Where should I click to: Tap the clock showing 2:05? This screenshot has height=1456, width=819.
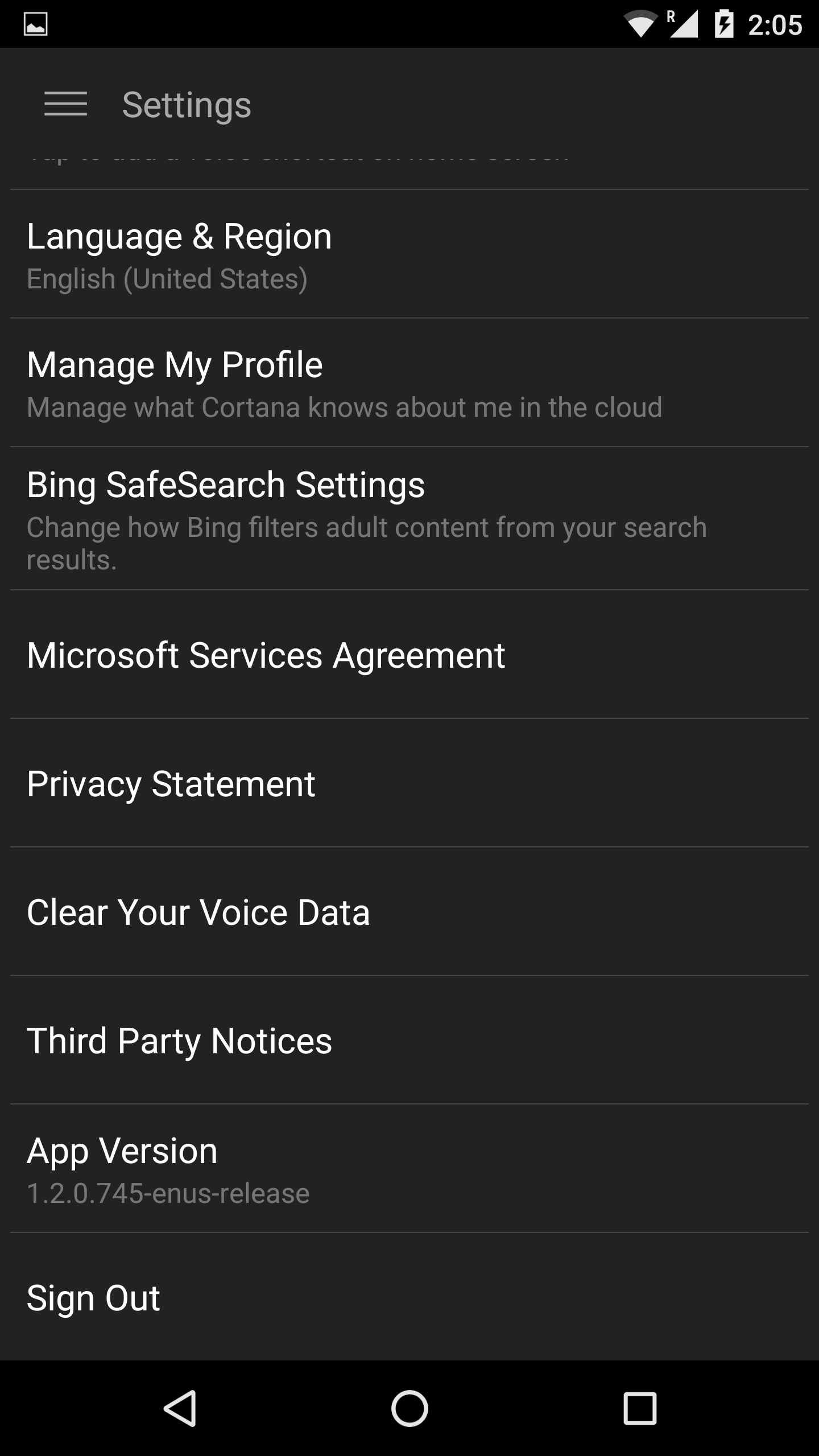click(x=775, y=25)
